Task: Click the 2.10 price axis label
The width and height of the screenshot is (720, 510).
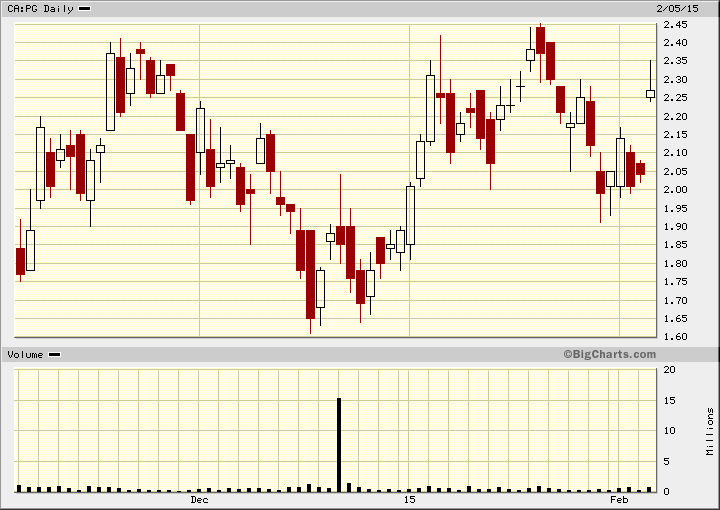Action: (x=675, y=153)
